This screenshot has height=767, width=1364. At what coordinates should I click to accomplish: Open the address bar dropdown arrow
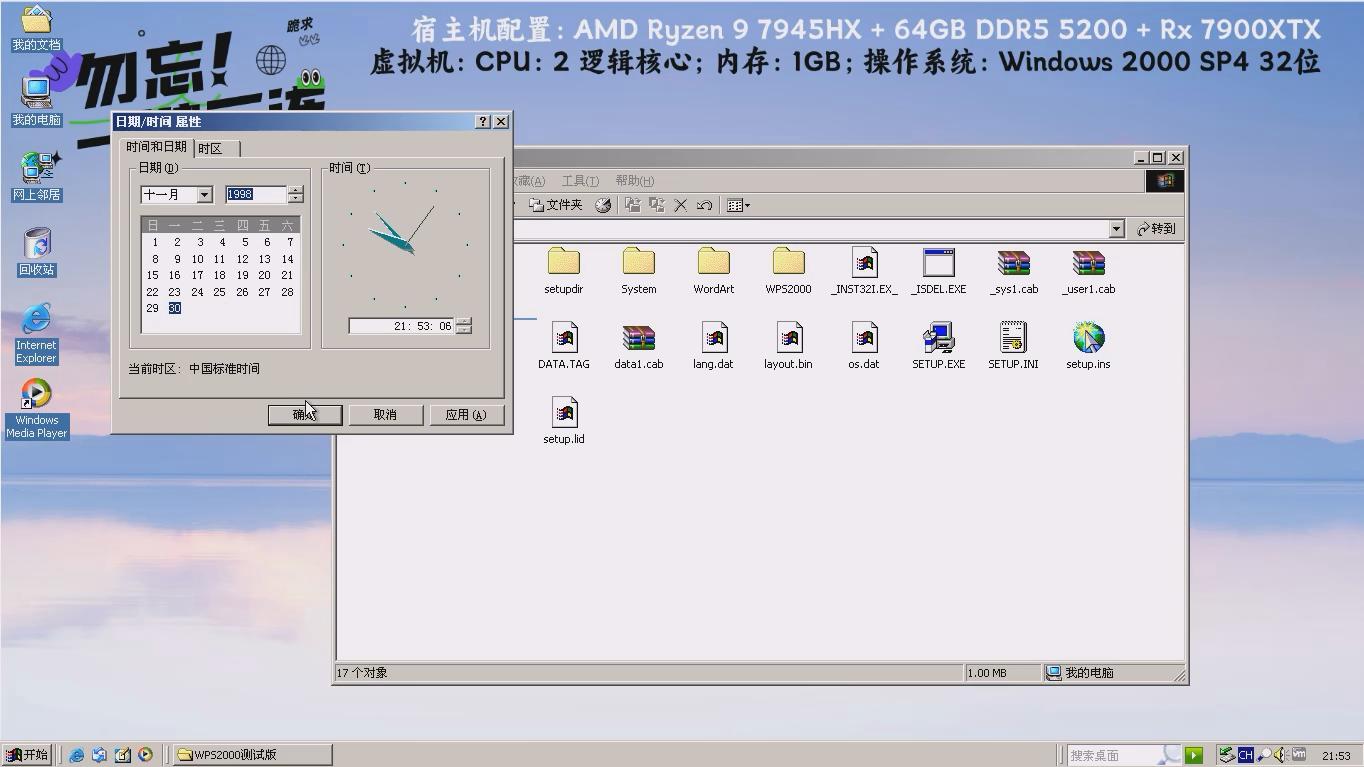1117,229
